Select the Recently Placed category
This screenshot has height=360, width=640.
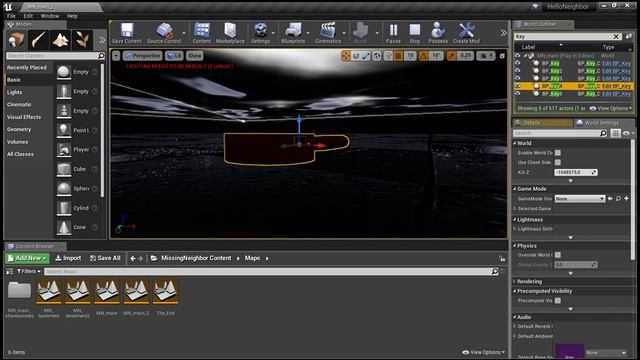27,67
